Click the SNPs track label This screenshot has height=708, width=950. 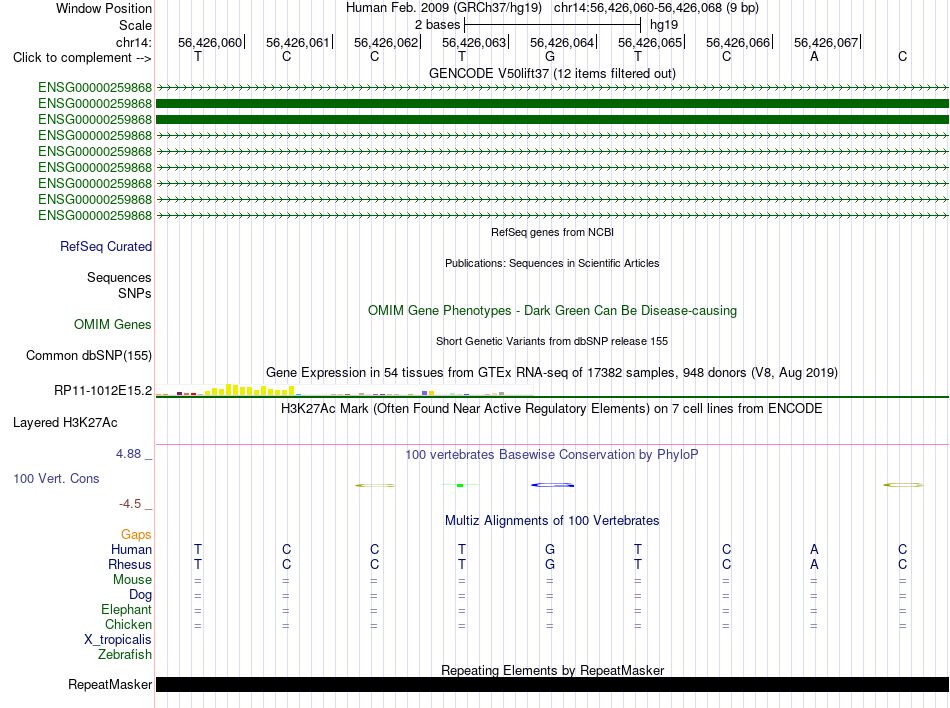(135, 293)
